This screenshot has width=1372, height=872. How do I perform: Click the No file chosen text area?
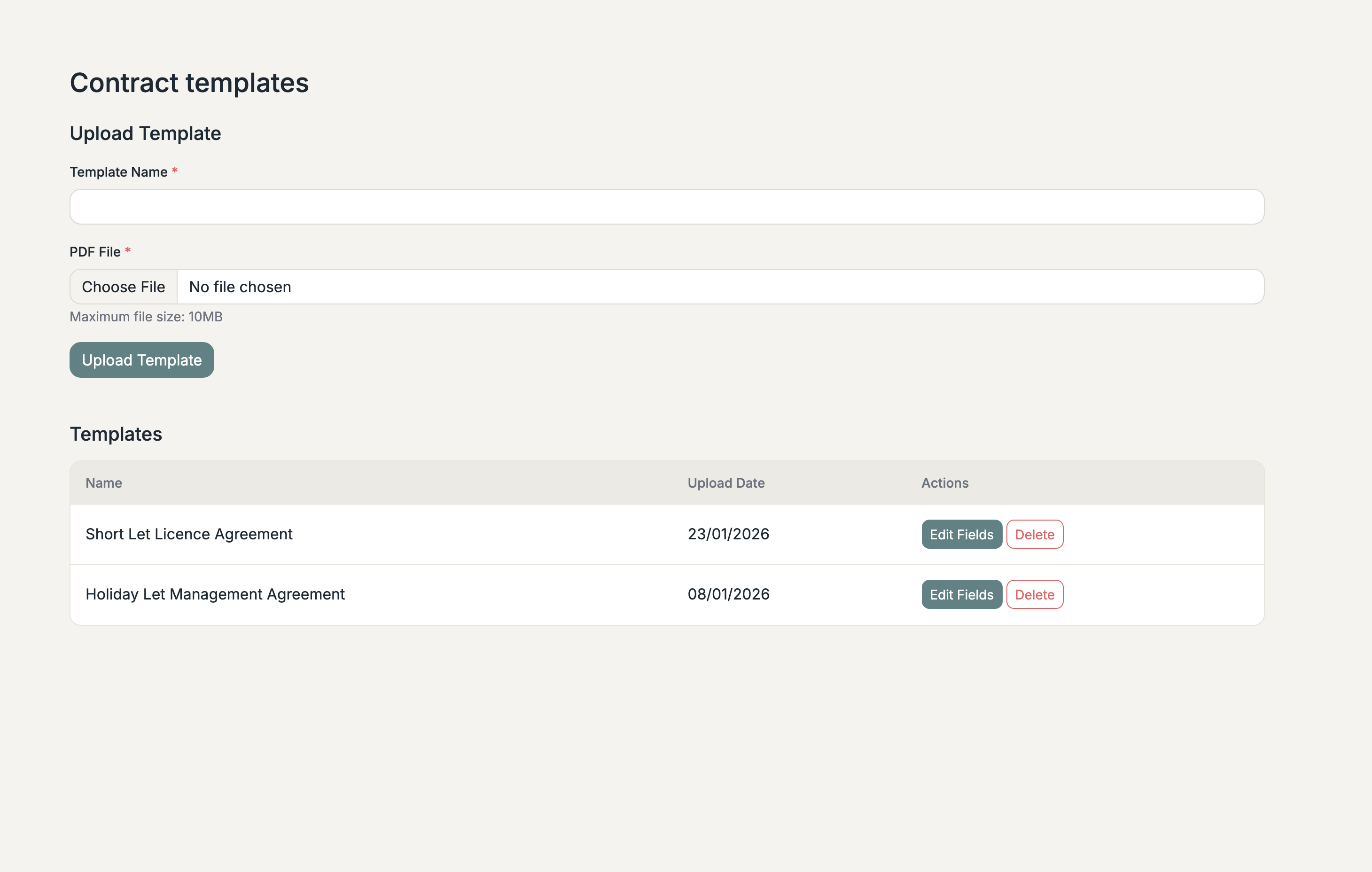(240, 287)
